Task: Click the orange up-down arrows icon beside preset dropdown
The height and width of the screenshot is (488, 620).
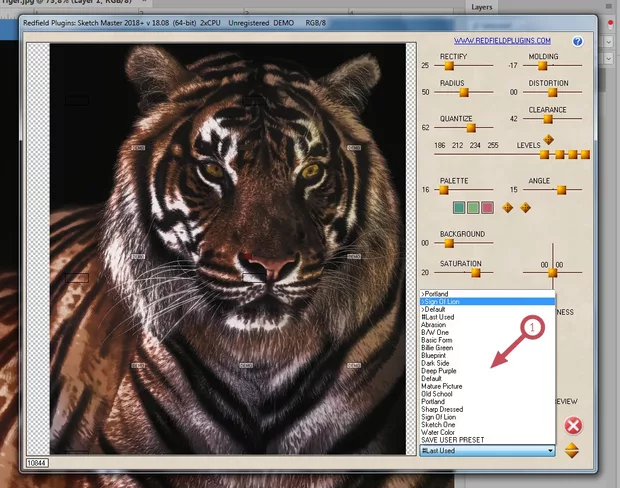Action: [572, 451]
